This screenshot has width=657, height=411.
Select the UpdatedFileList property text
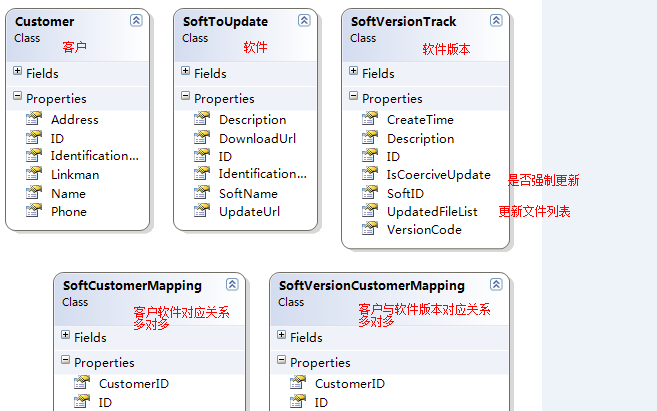[432, 212]
